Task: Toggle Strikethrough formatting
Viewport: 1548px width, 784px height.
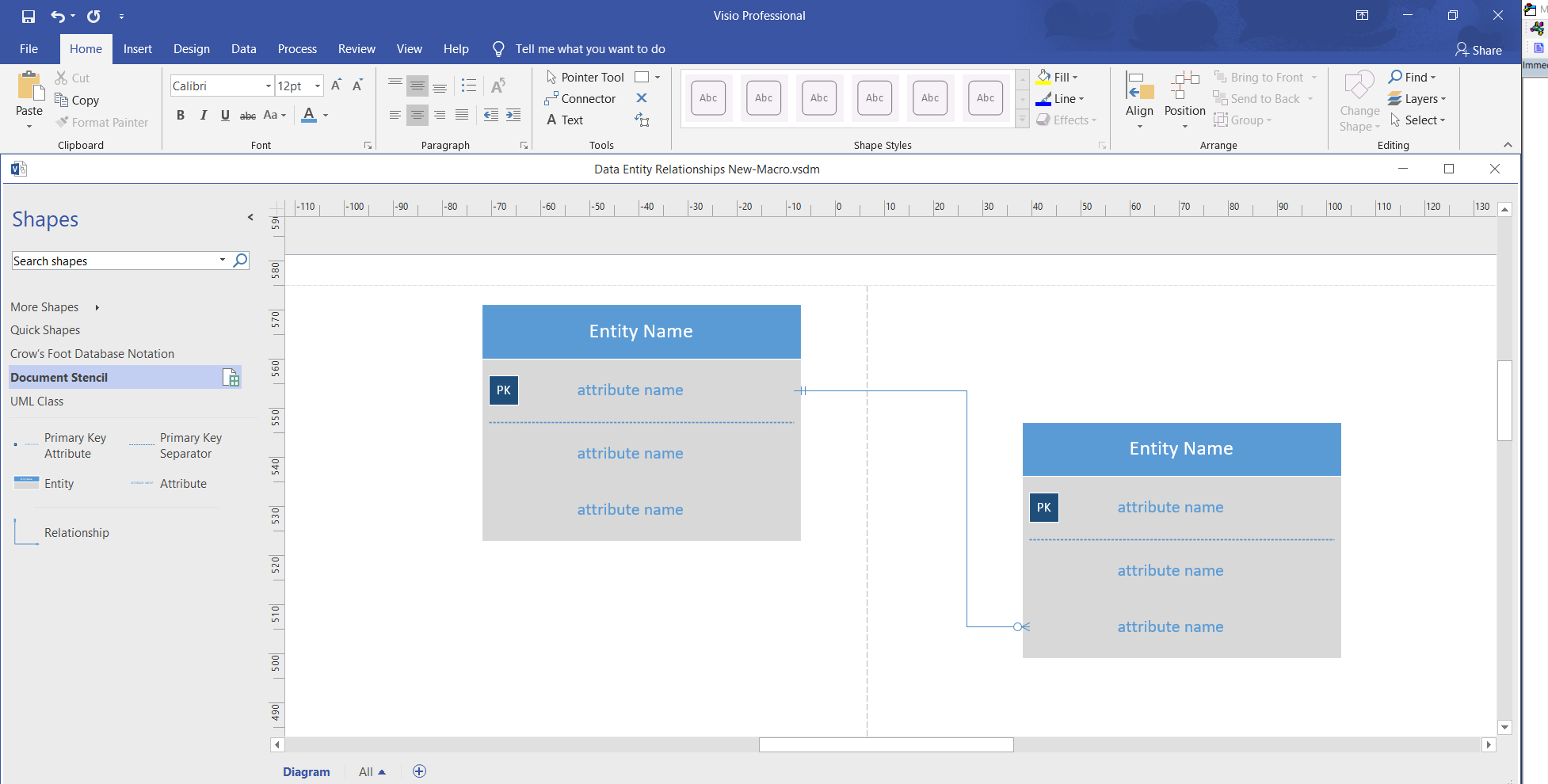Action: (x=248, y=116)
